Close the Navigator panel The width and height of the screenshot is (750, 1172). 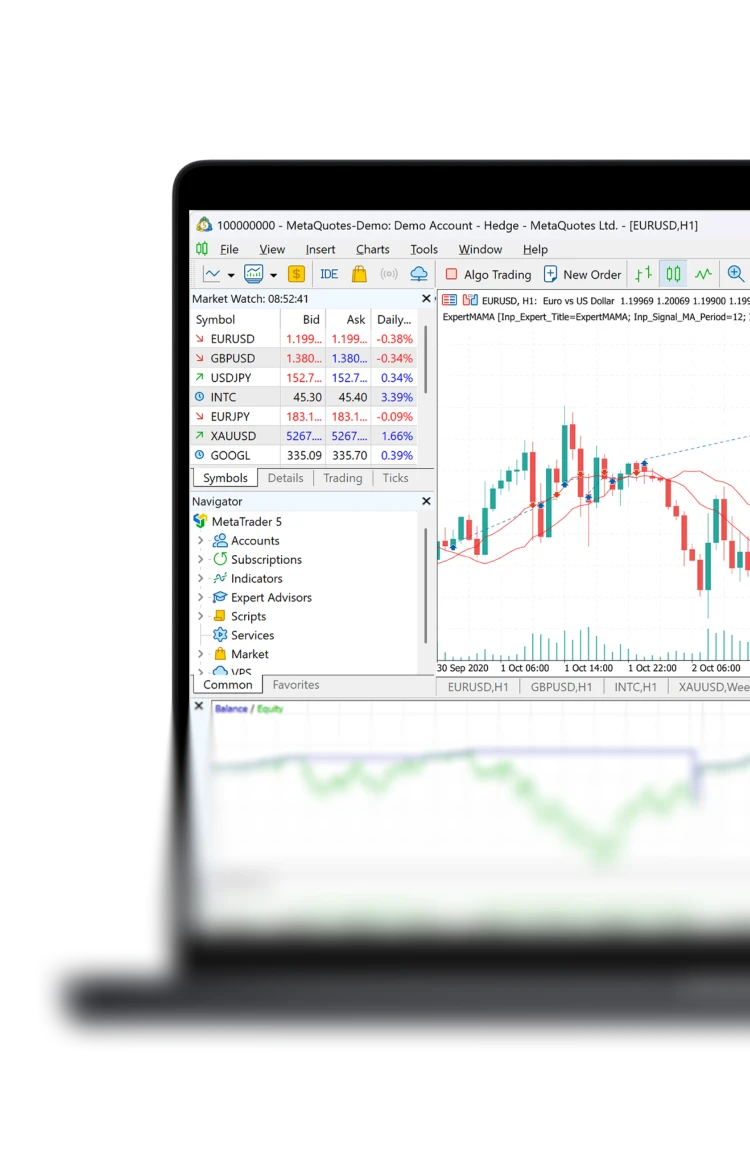coord(426,501)
